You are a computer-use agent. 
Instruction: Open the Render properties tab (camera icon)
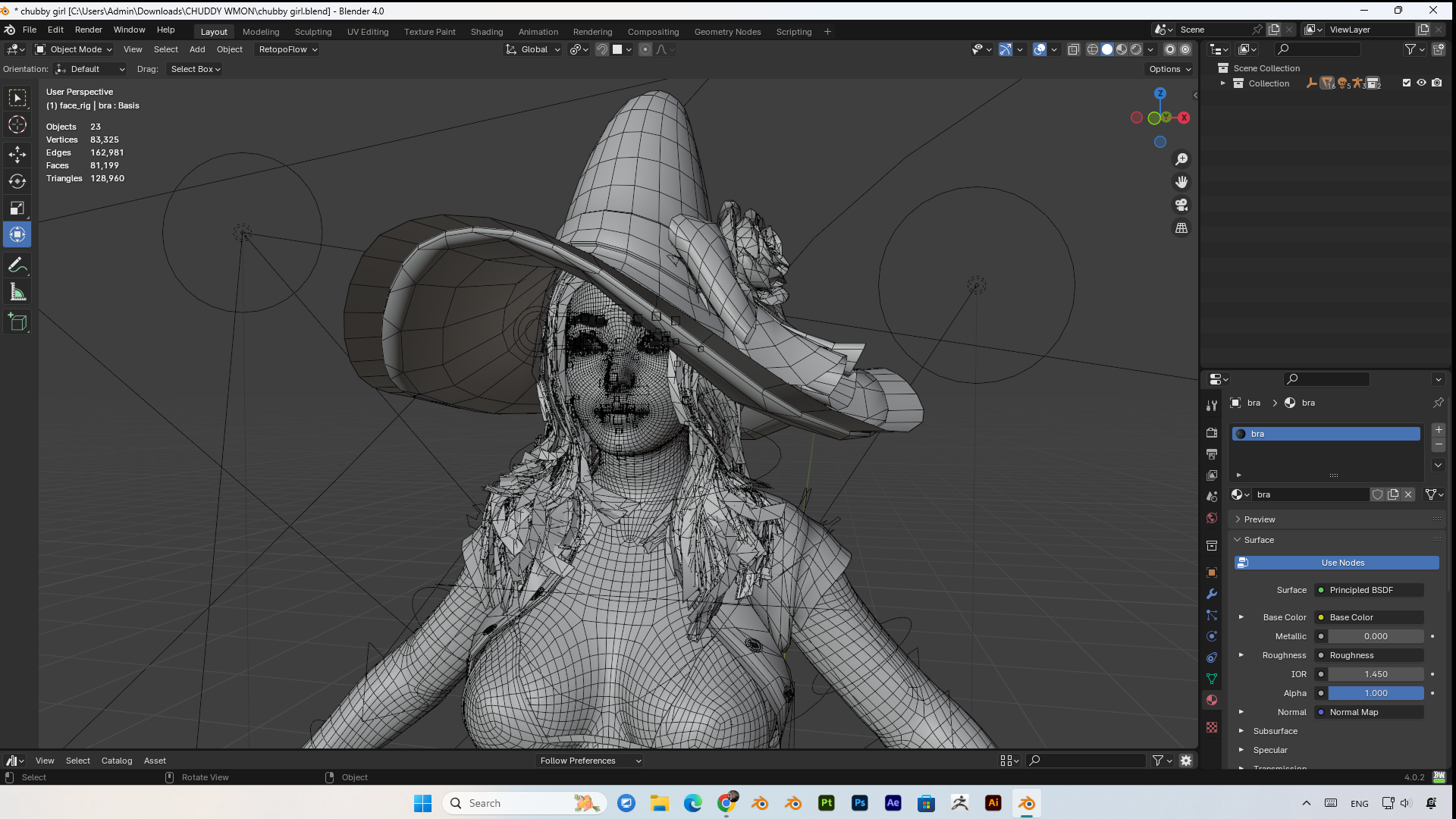(x=1211, y=433)
